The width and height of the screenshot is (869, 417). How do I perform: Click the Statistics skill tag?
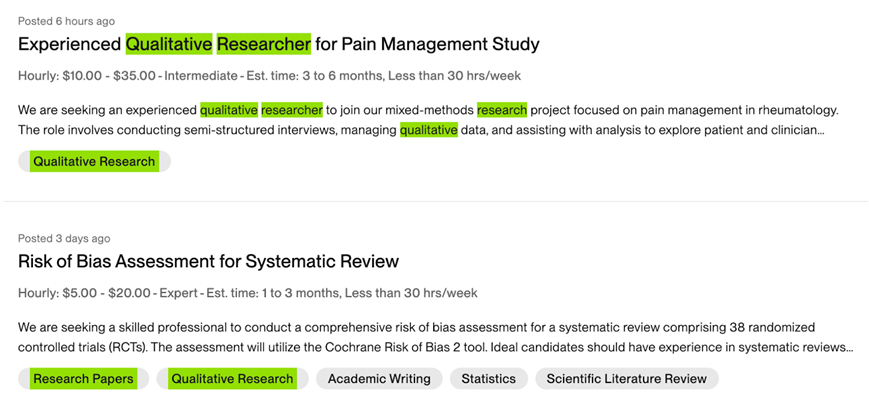[x=488, y=379]
